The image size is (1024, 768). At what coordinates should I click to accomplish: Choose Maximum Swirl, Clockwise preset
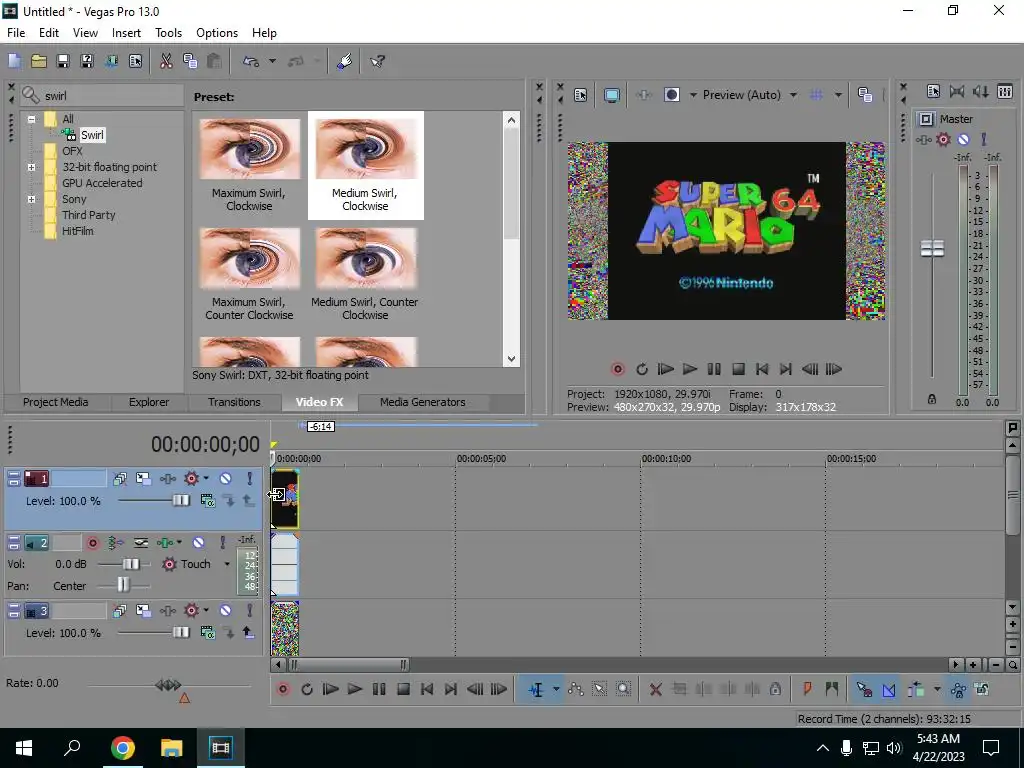coord(249,165)
